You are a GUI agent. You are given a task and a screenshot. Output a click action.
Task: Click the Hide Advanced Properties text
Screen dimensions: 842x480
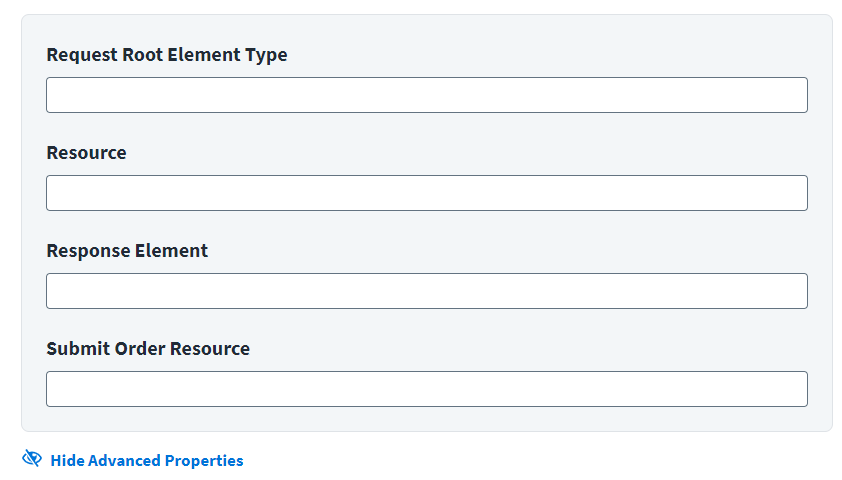pyautogui.click(x=147, y=461)
